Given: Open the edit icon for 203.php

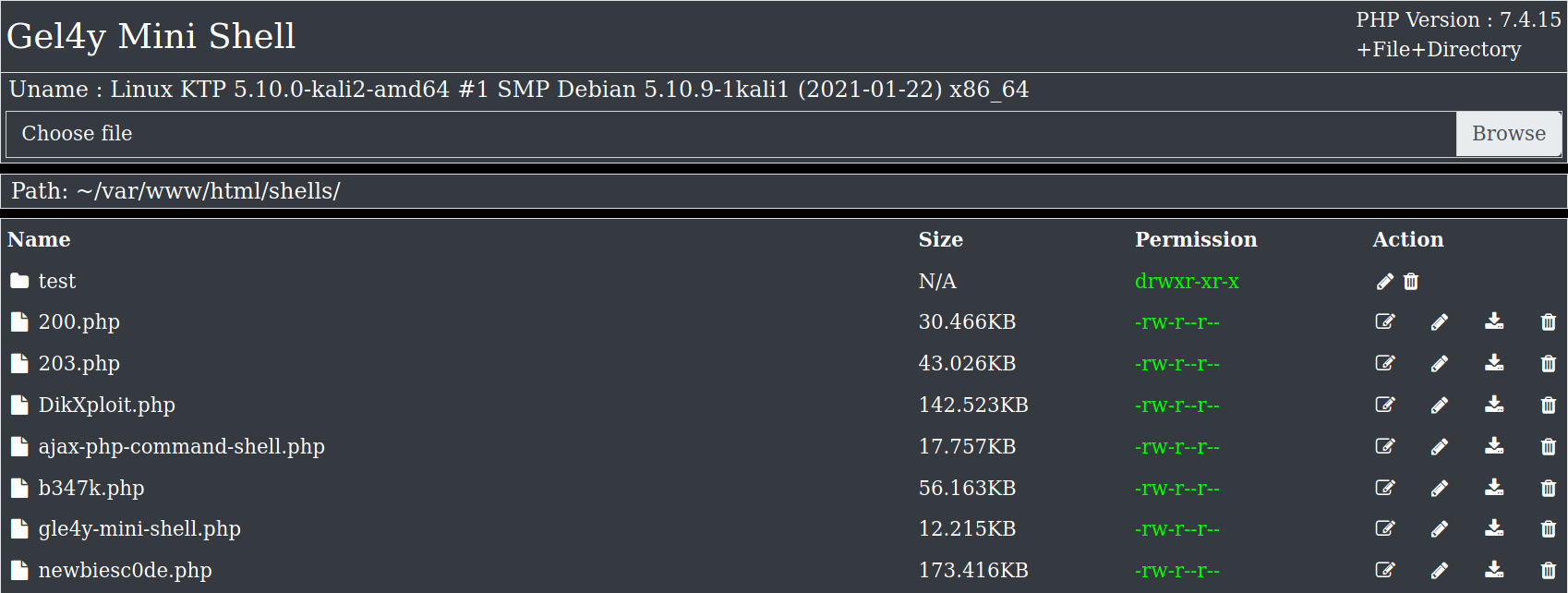Looking at the screenshot, I should [1385, 363].
